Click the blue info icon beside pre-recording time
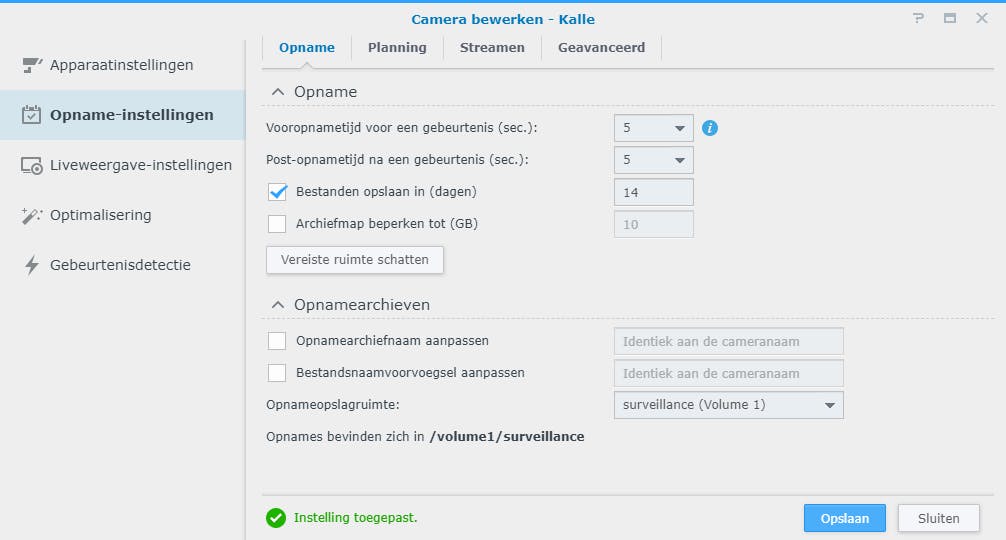This screenshot has height=540, width=1006. [x=710, y=128]
